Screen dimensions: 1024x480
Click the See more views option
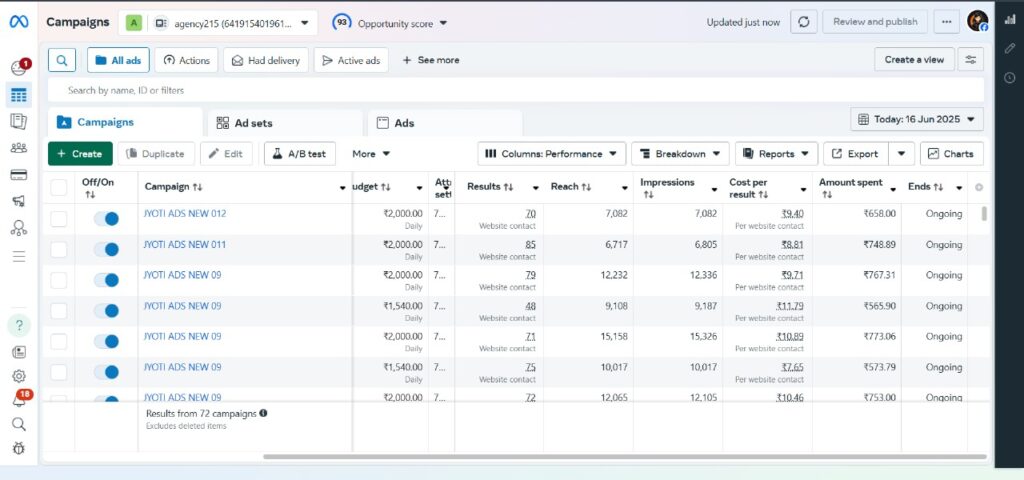pos(430,60)
